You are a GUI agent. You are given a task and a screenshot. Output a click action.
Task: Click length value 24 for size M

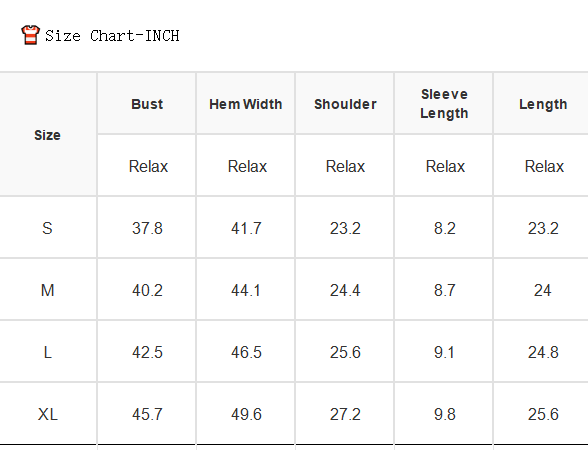(543, 290)
